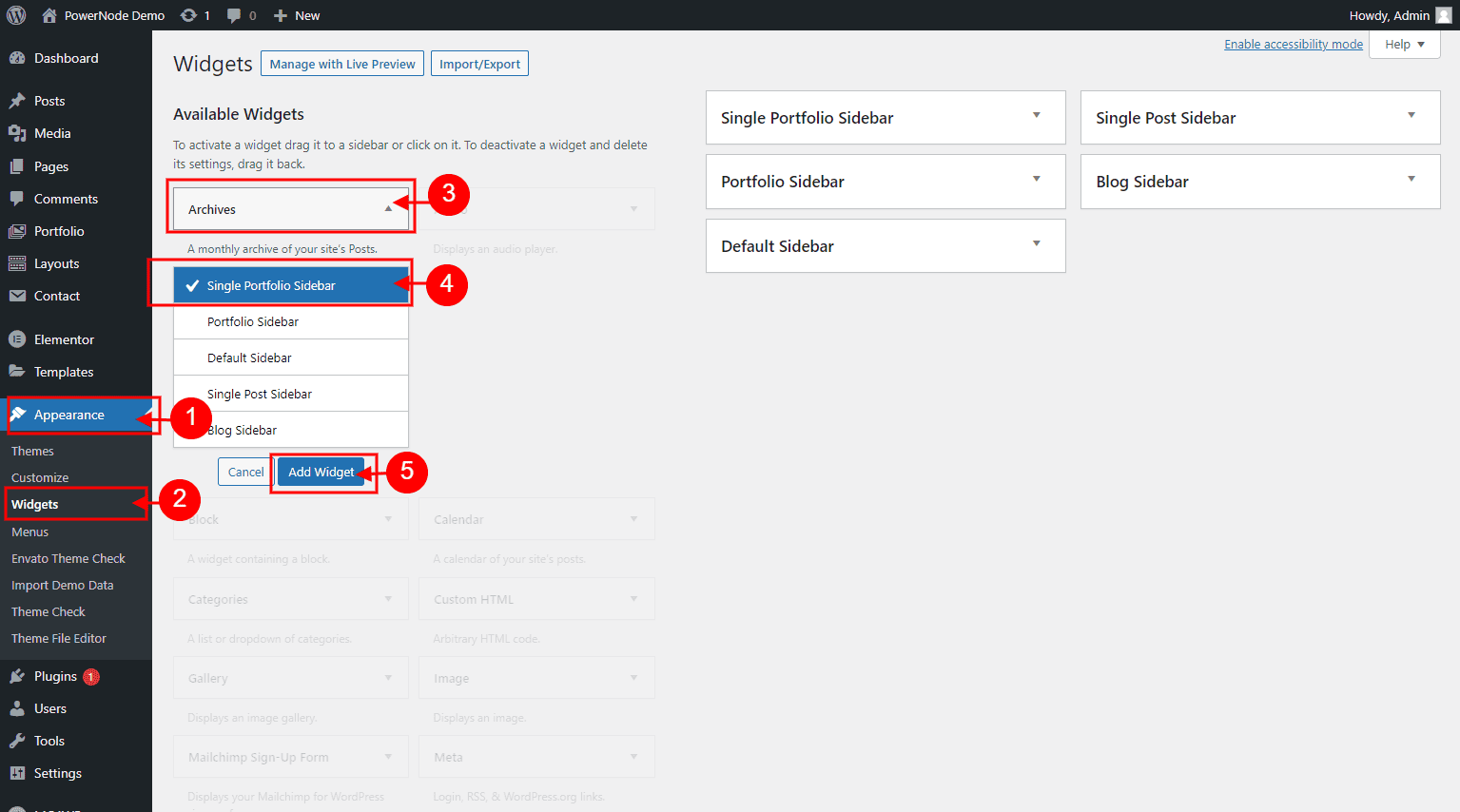Choose Single Post Sidebar in the list
The width and height of the screenshot is (1460, 812).
(x=260, y=394)
